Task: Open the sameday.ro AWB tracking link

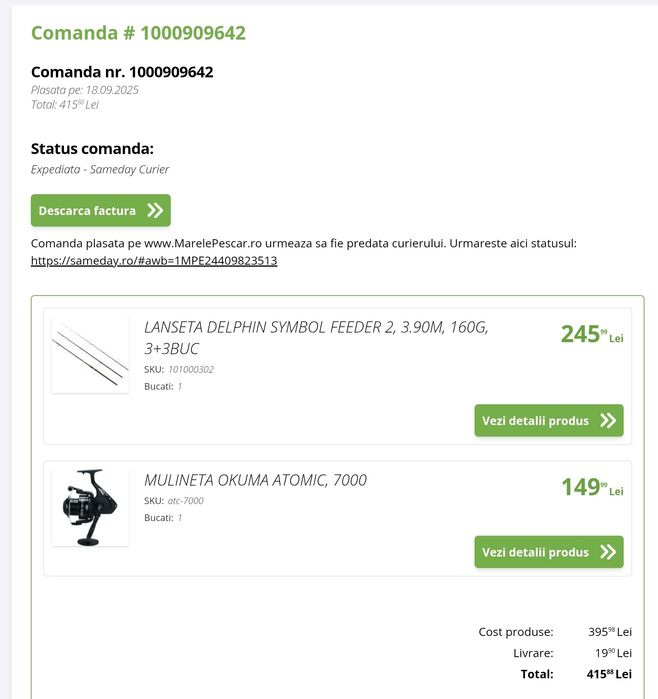Action: 154,261
